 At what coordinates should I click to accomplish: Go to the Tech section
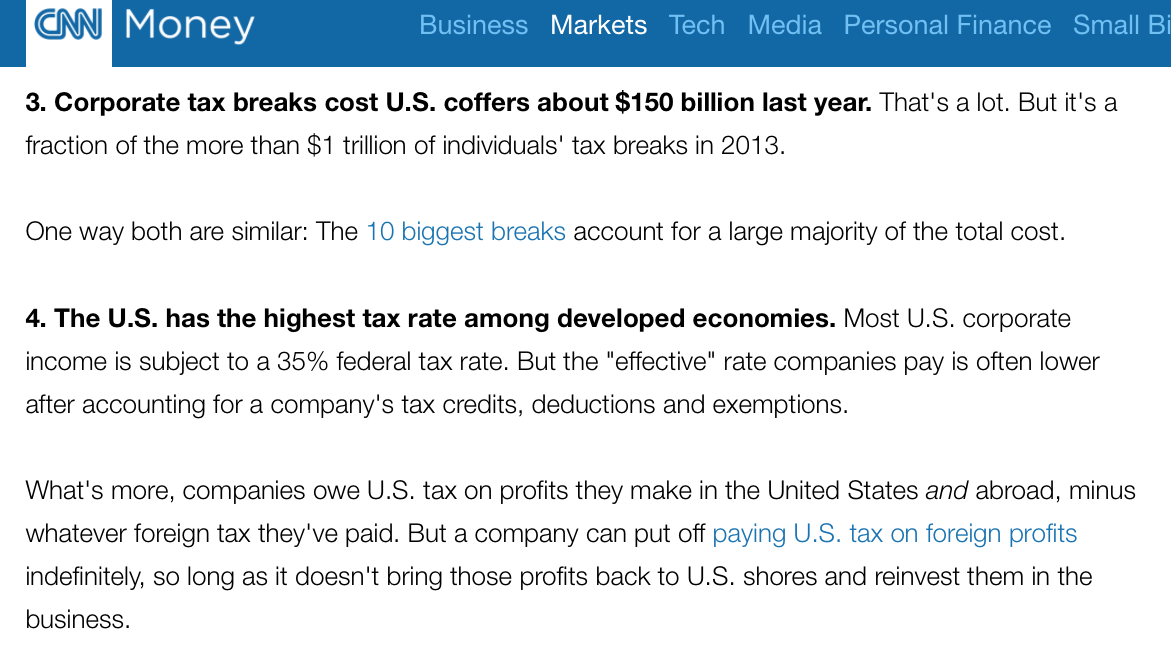coord(696,25)
